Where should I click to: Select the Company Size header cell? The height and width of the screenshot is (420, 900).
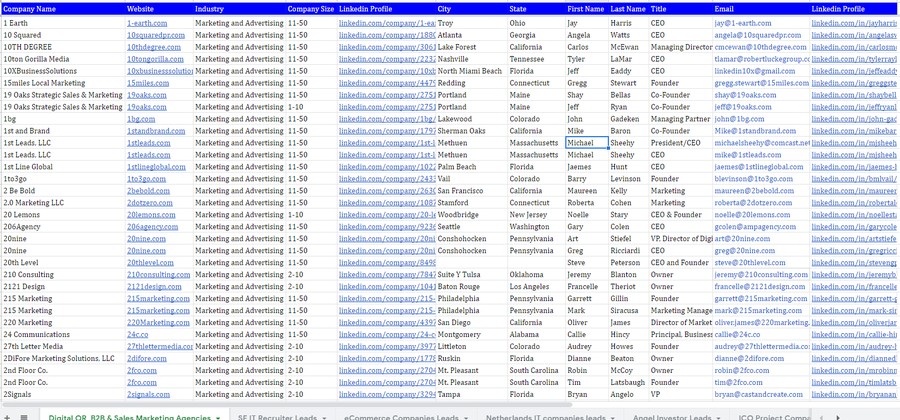tap(311, 9)
